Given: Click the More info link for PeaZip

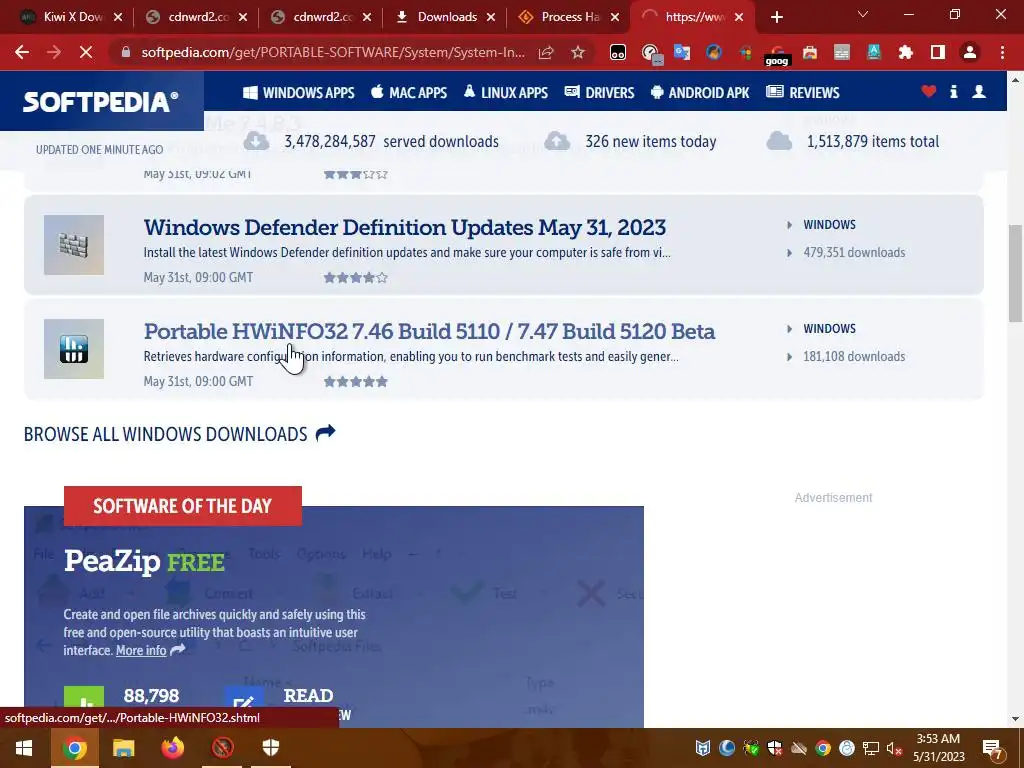Looking at the screenshot, I should [x=141, y=650].
